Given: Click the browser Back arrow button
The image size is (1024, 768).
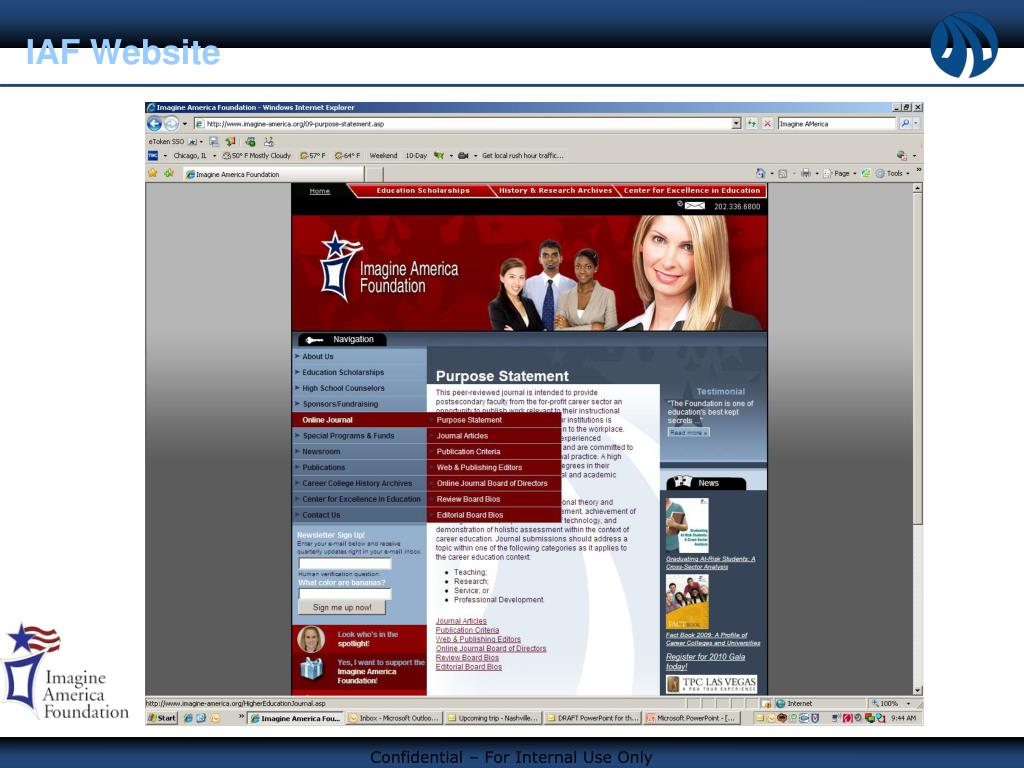Looking at the screenshot, I should pos(154,123).
